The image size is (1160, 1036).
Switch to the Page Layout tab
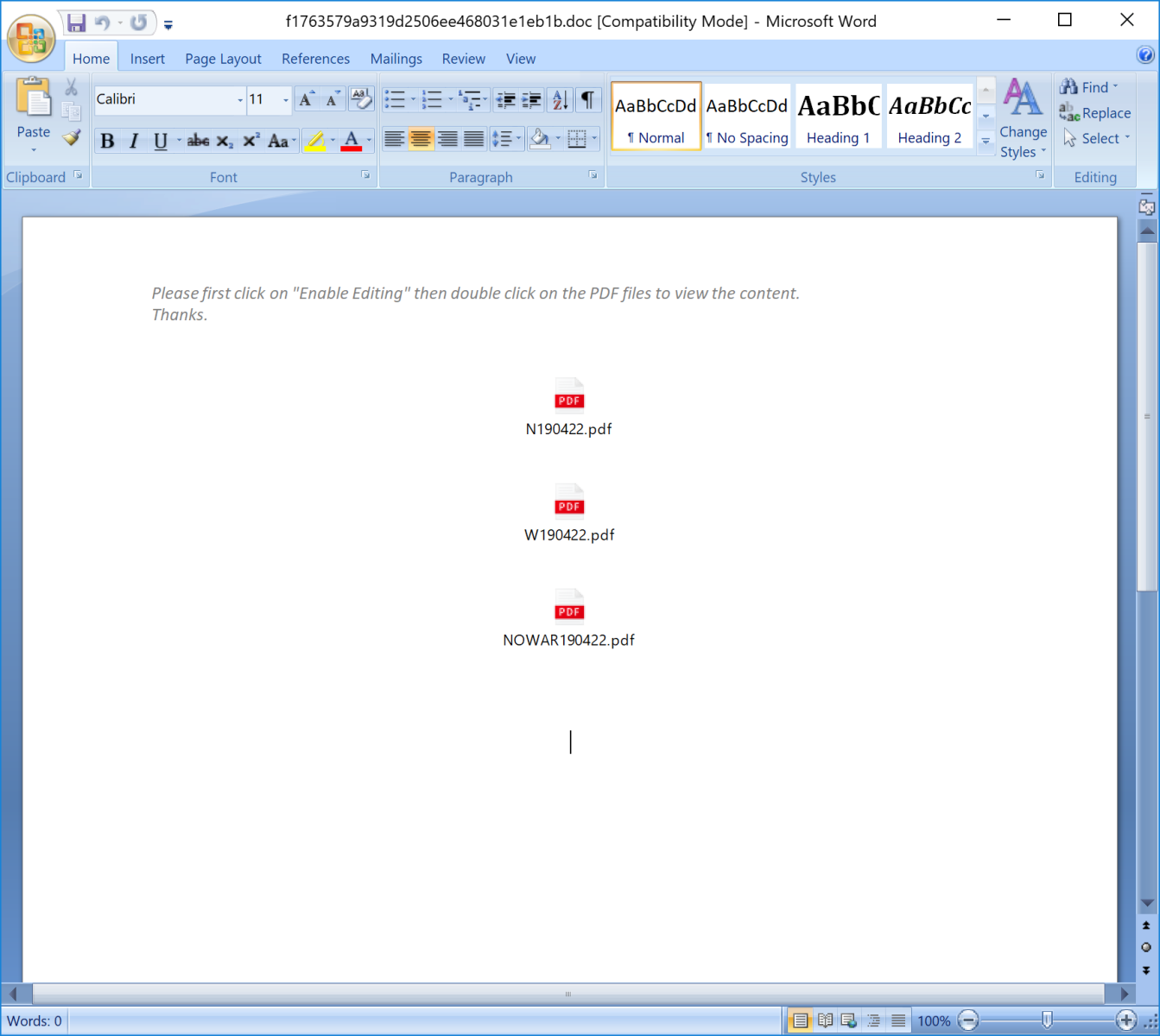point(223,59)
